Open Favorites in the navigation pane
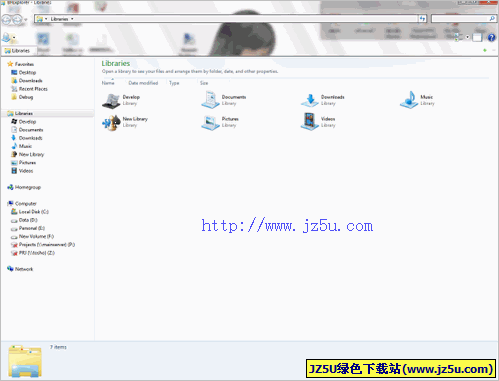Image resolution: width=499 pixels, height=381 pixels. pyautogui.click(x=24, y=64)
